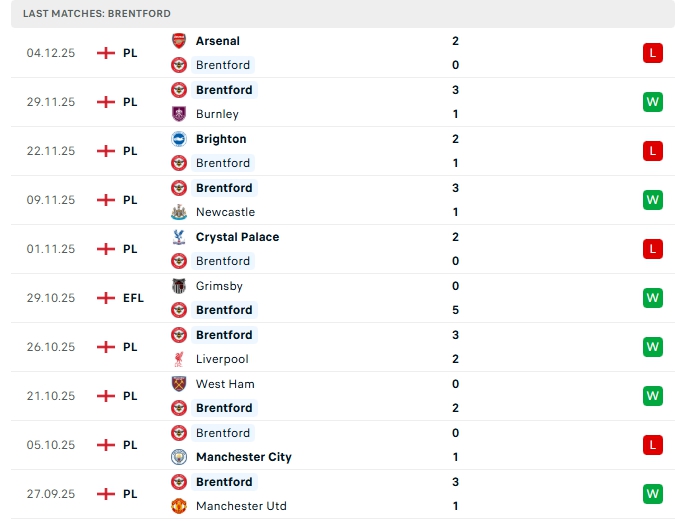Click the Arsenal club crest icon
The image size is (683, 521).
pos(179,41)
